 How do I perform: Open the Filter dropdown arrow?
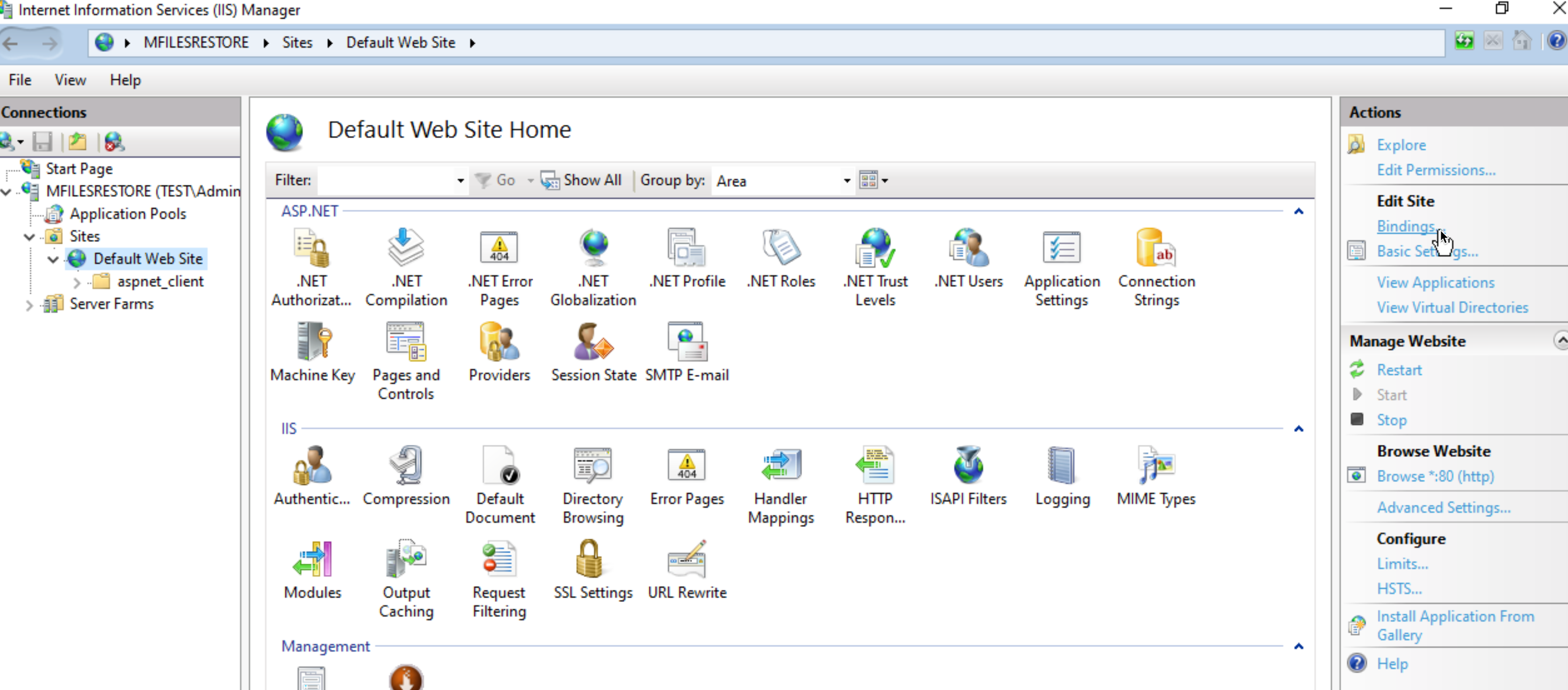tap(460, 180)
